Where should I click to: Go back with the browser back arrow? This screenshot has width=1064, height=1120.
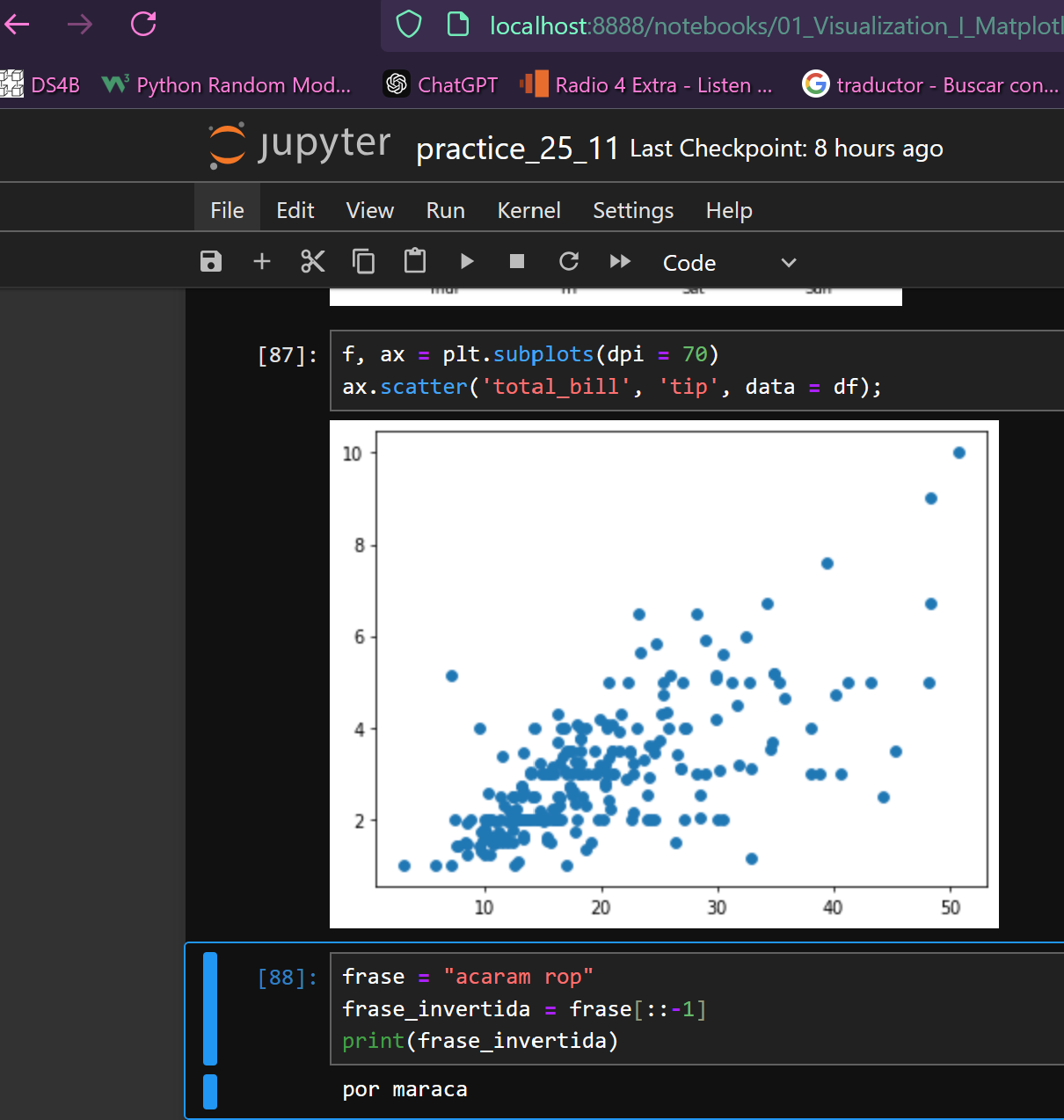[x=17, y=25]
